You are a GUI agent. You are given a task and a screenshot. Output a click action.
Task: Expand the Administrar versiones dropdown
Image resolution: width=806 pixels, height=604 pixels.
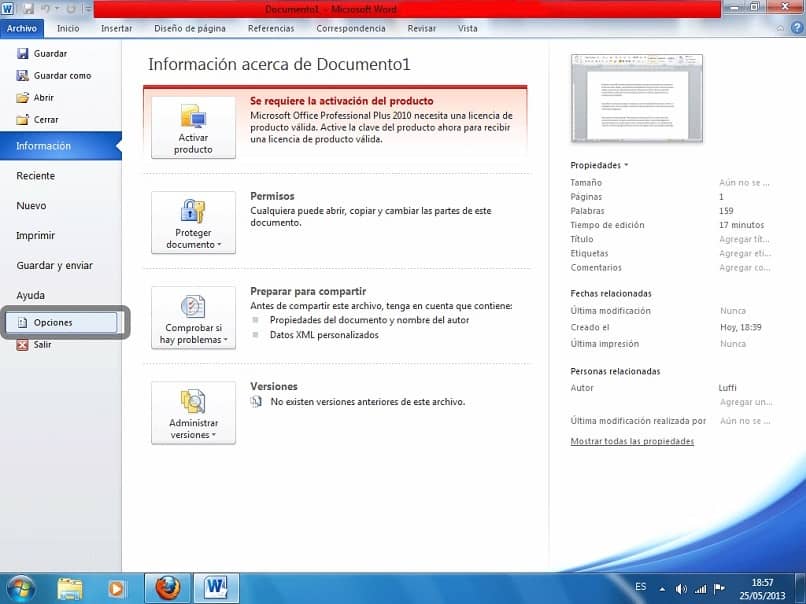click(x=193, y=413)
